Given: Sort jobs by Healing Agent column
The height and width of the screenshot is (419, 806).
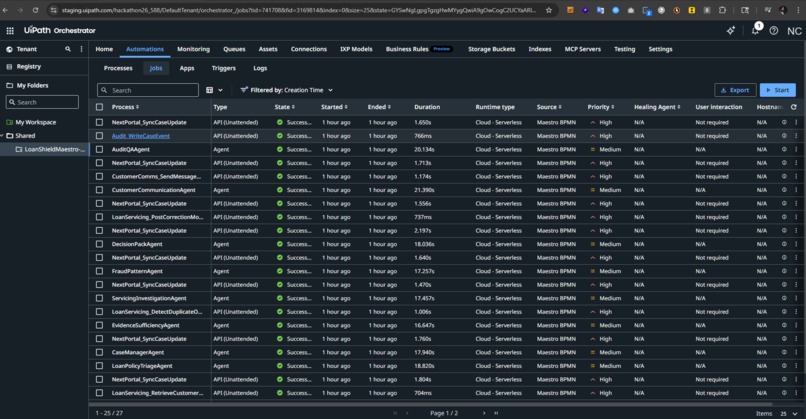Looking at the screenshot, I should click(657, 107).
